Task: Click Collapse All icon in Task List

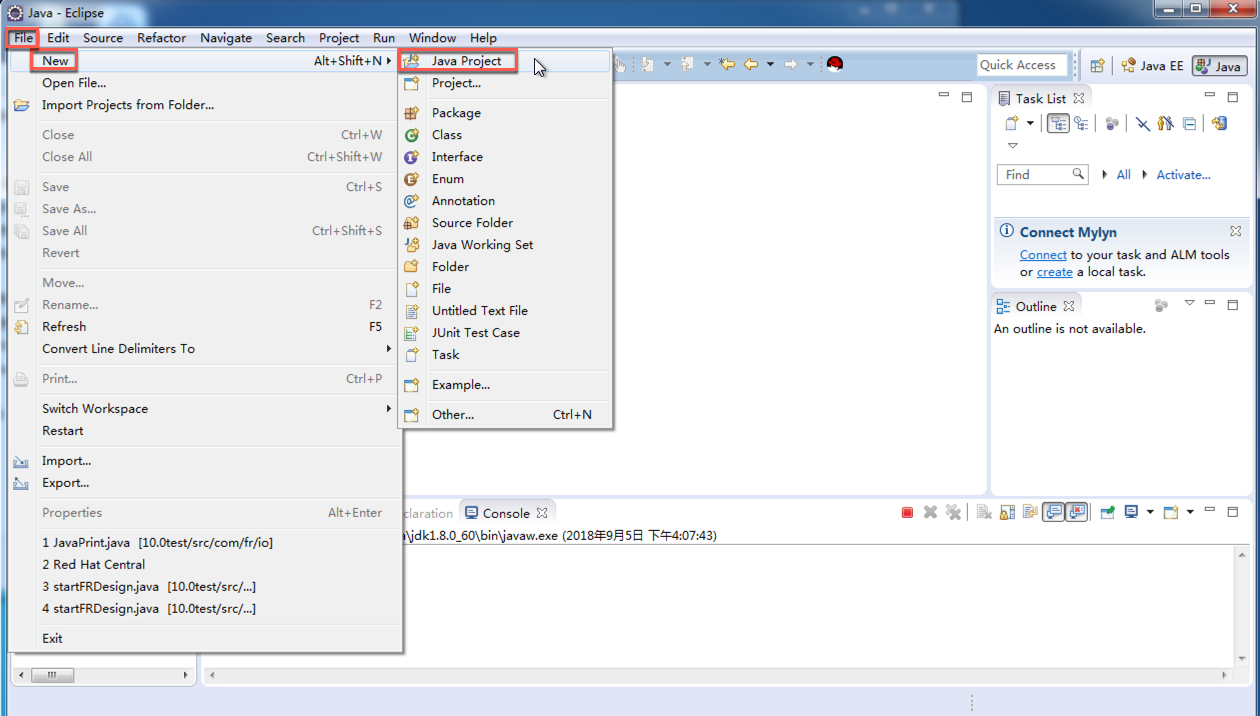Action: tap(1189, 124)
